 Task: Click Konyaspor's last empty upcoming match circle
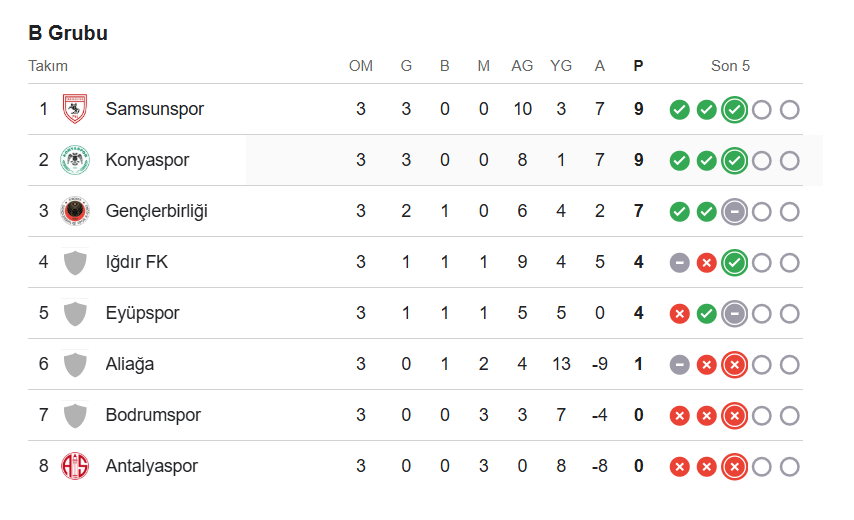[789, 160]
